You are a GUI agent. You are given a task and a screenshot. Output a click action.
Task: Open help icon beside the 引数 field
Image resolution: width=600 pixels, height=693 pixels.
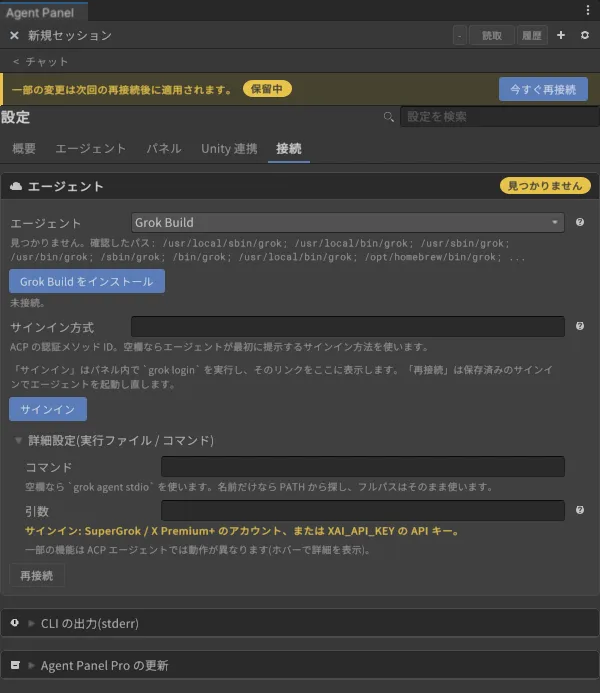click(580, 510)
